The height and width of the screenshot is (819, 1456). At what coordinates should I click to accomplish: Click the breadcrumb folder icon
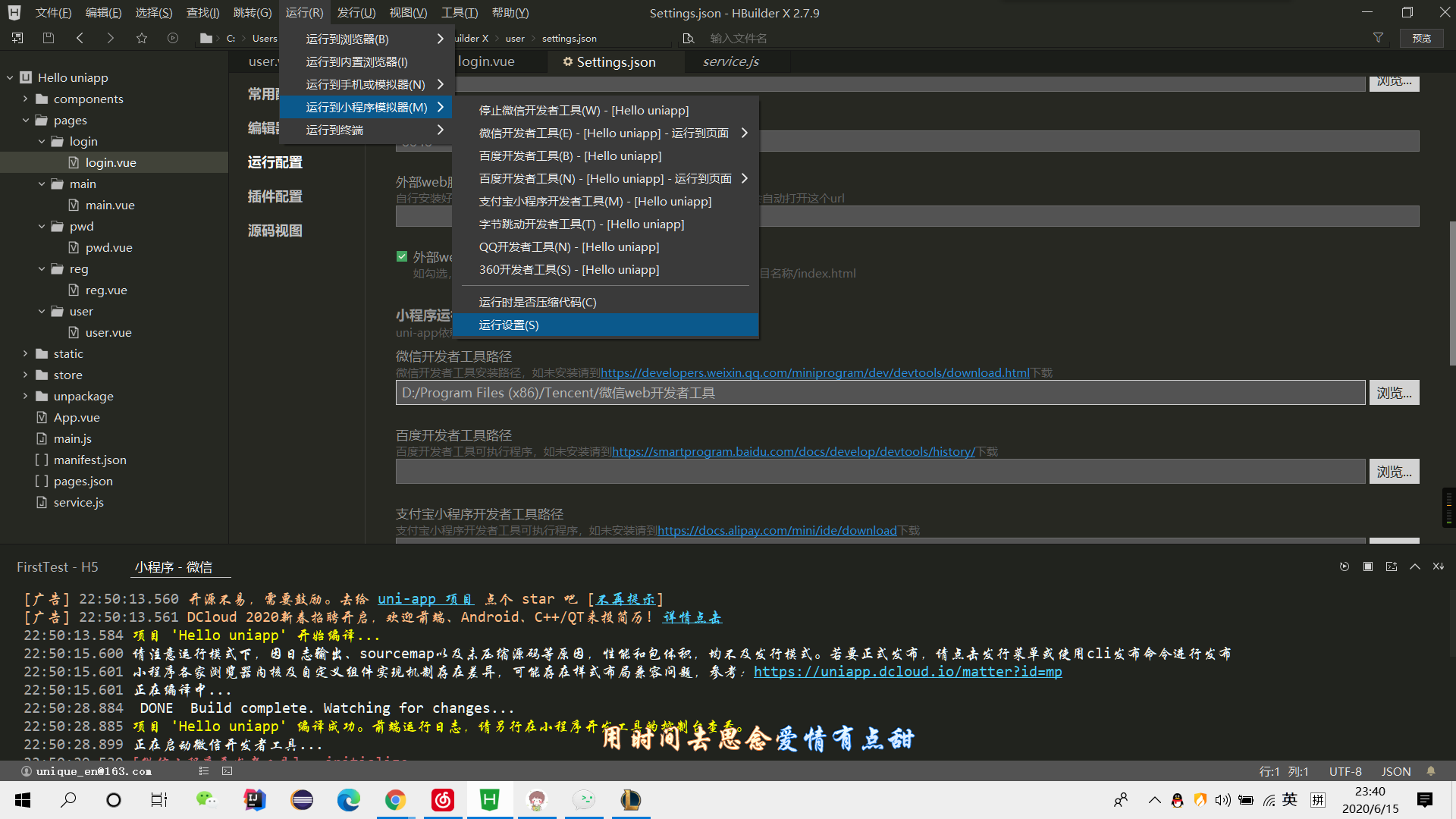(206, 38)
